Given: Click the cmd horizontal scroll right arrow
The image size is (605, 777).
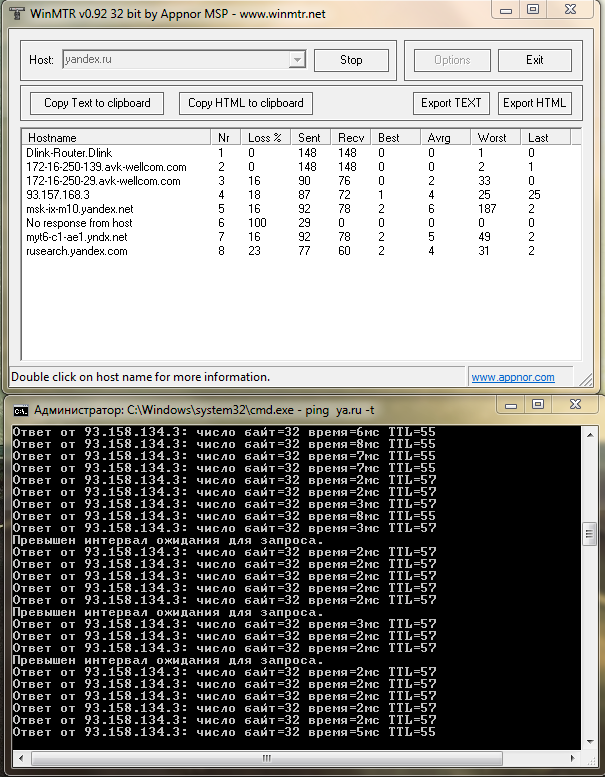Looking at the screenshot, I should 573,758.
